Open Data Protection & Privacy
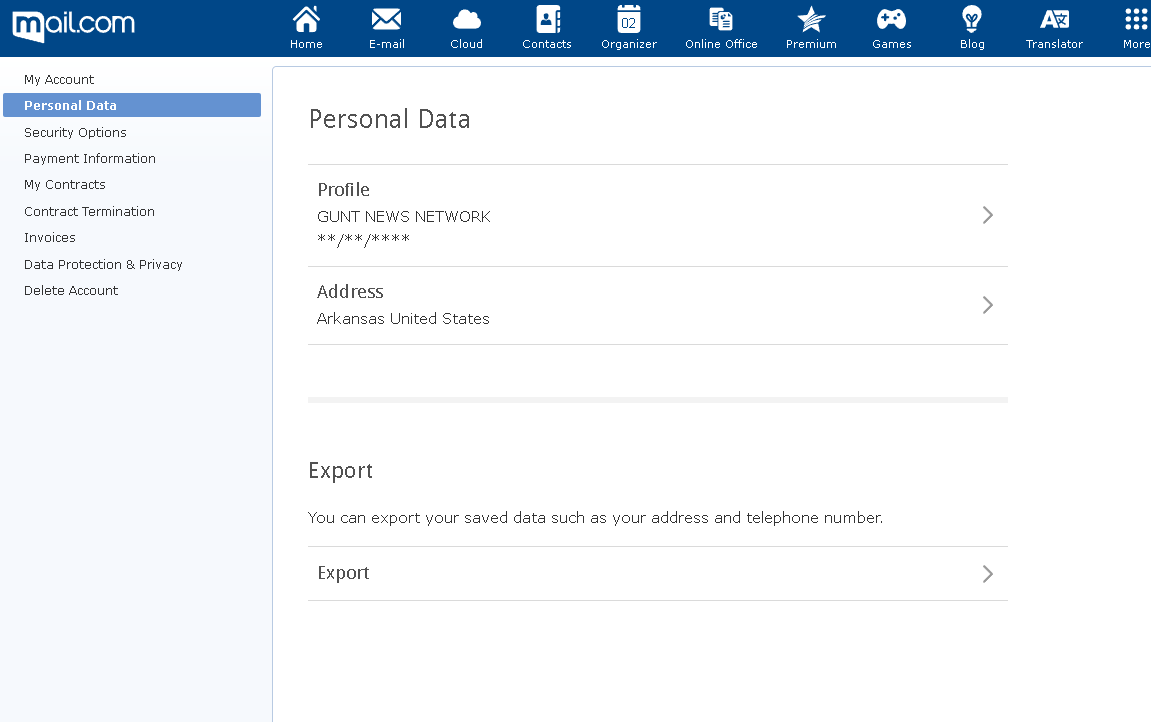The height and width of the screenshot is (722, 1151). (x=103, y=264)
